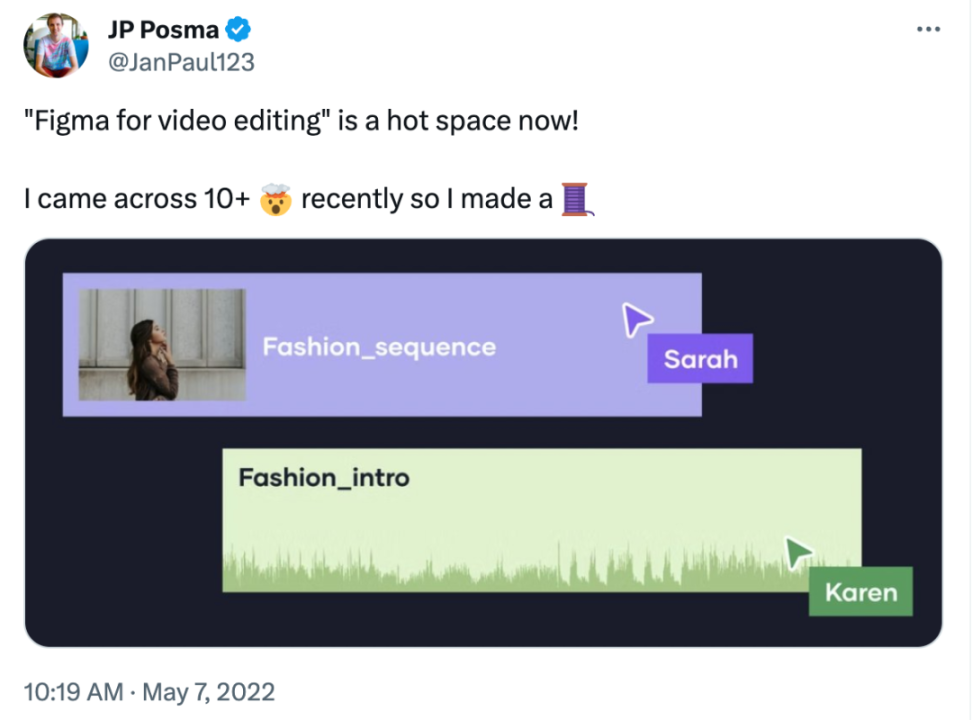Open the three-dot more options menu
The width and height of the screenshot is (972, 720).
(x=929, y=29)
